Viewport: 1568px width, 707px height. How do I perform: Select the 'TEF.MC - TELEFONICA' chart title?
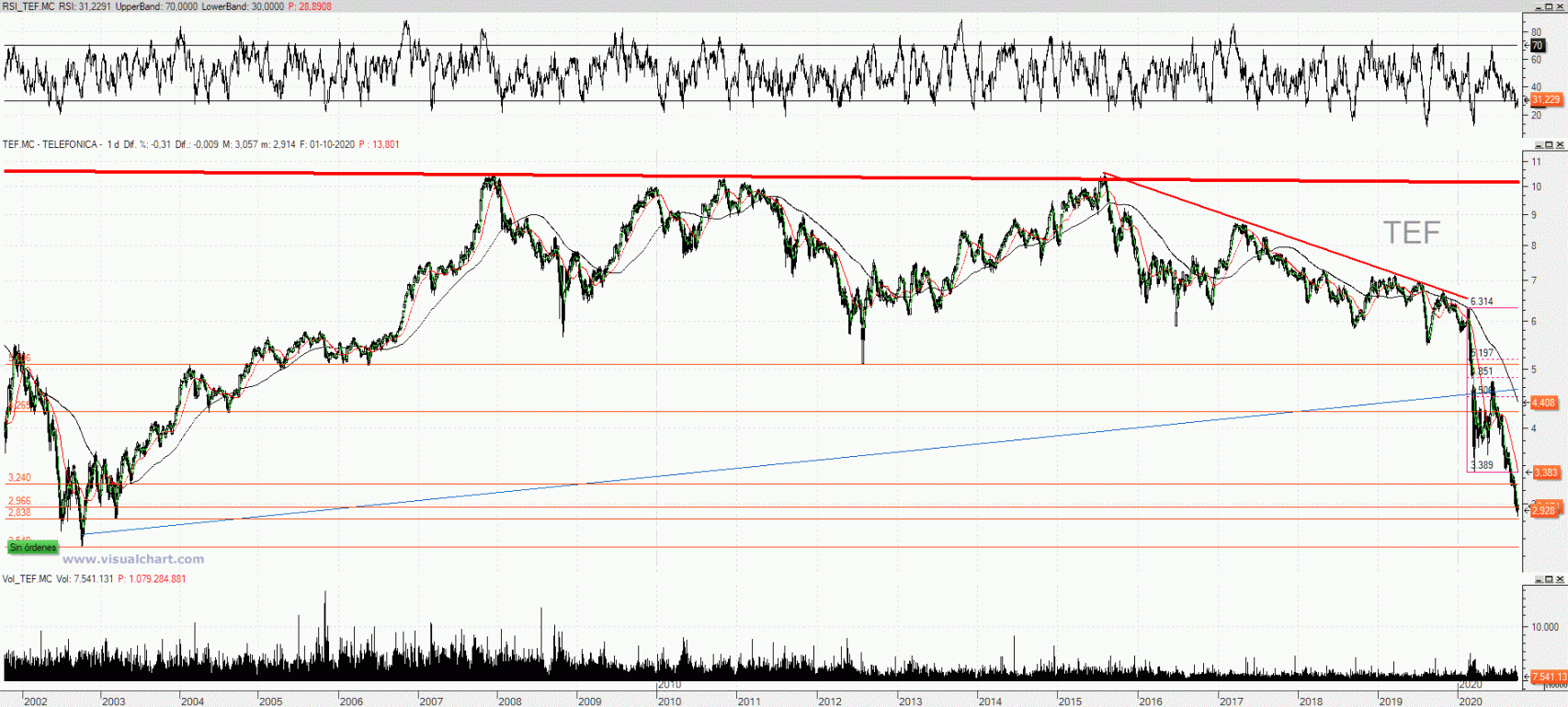click(x=51, y=144)
